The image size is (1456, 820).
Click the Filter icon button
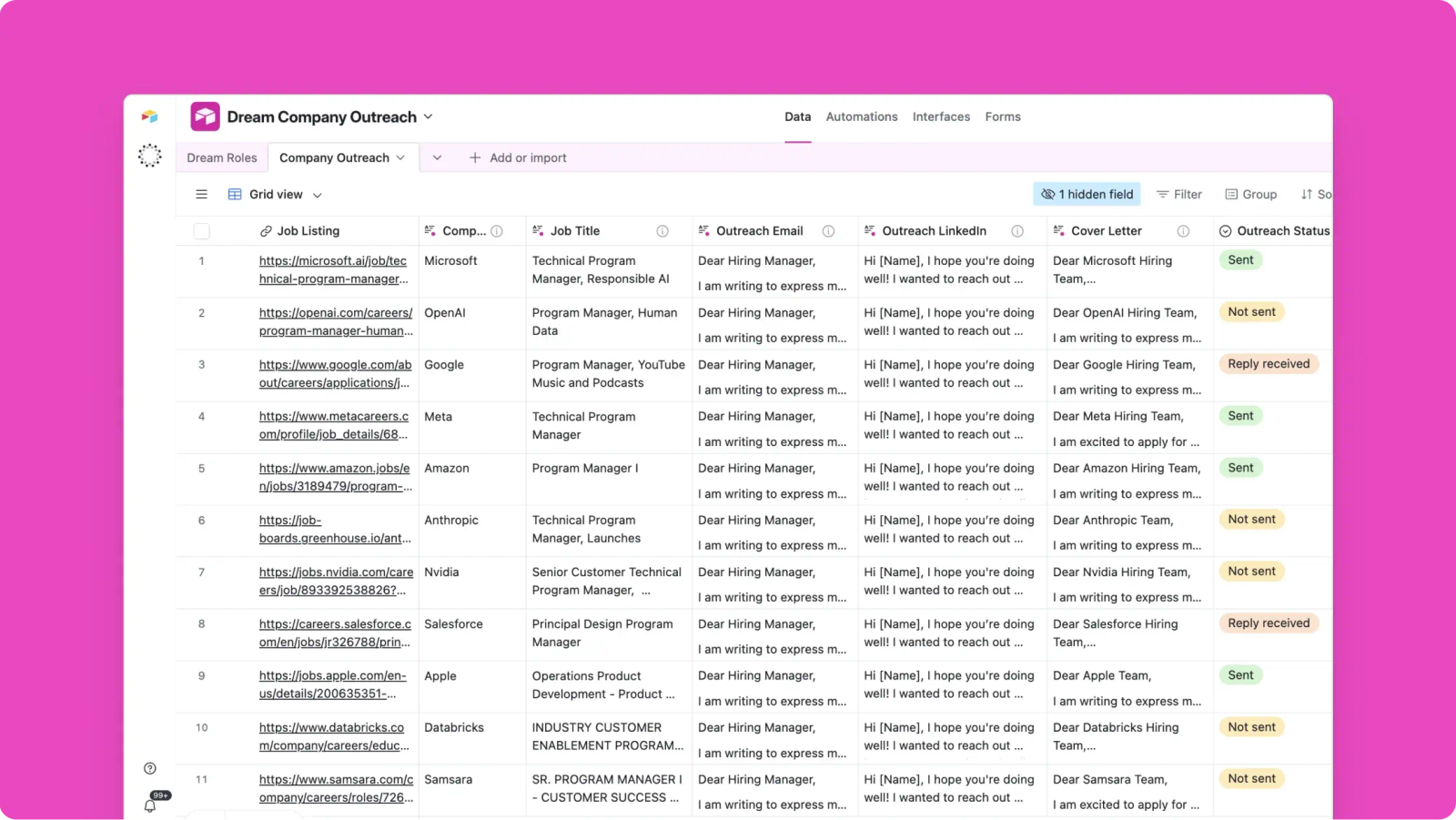click(x=1178, y=194)
